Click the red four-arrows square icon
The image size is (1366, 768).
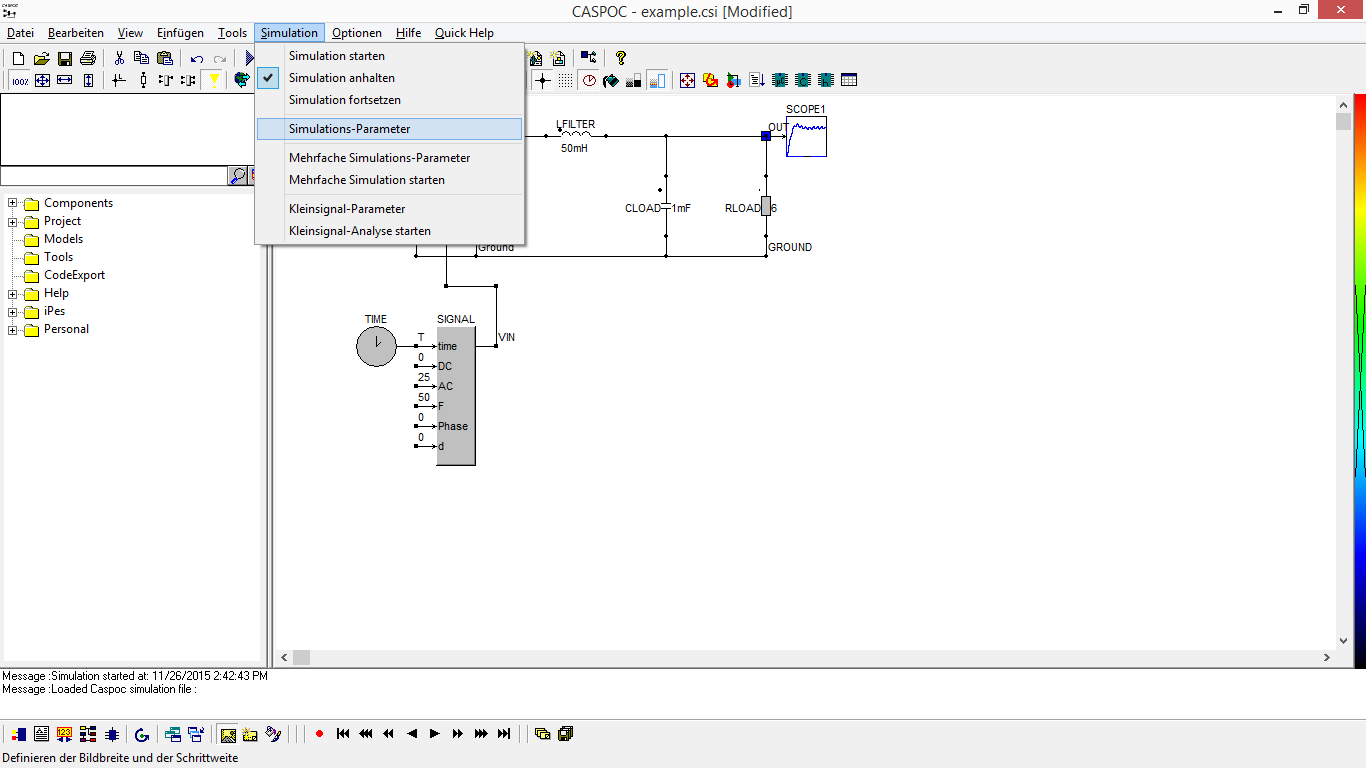point(687,80)
